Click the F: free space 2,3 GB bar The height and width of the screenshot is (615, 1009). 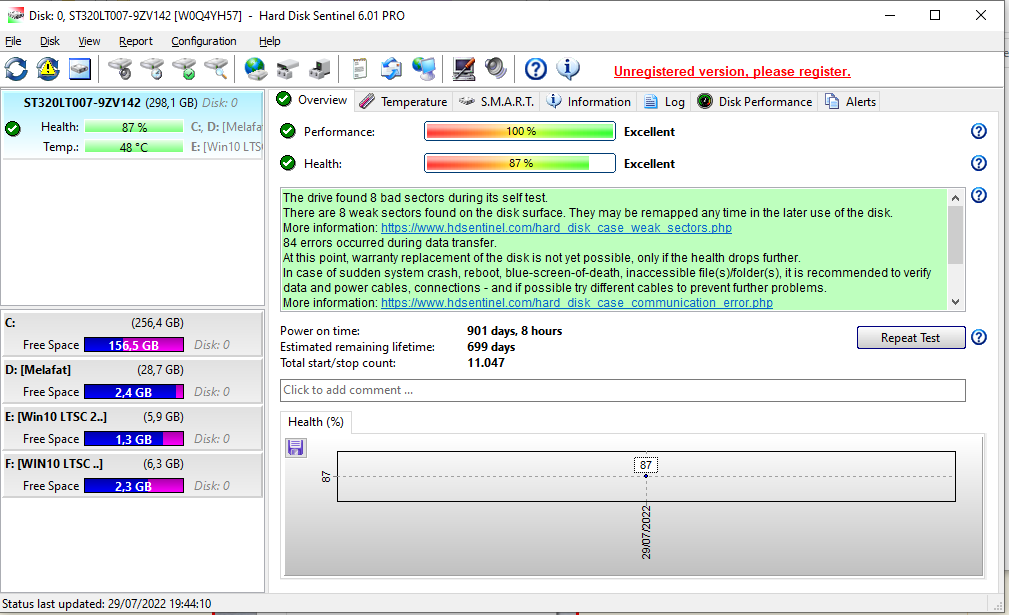click(x=134, y=486)
